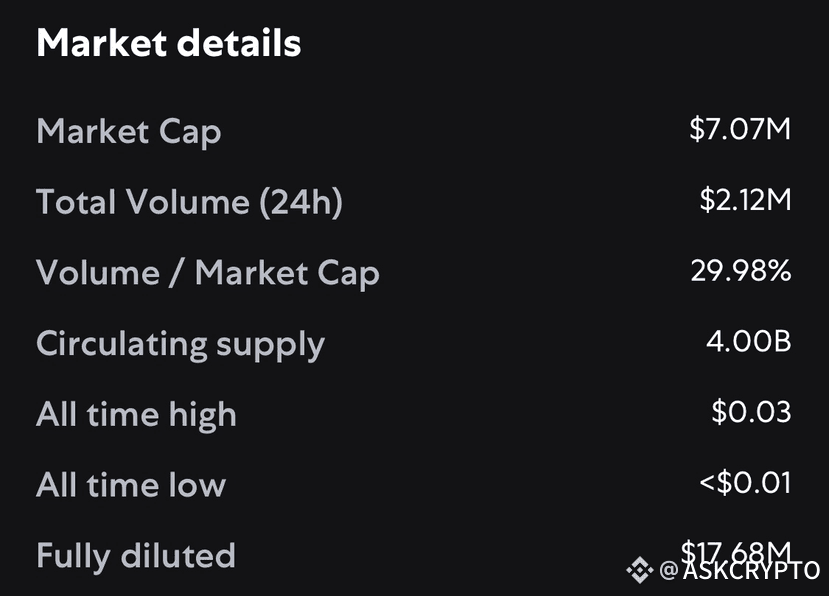Click the $17.68M fully diluted value
The height and width of the screenshot is (596, 829).
(x=735, y=553)
